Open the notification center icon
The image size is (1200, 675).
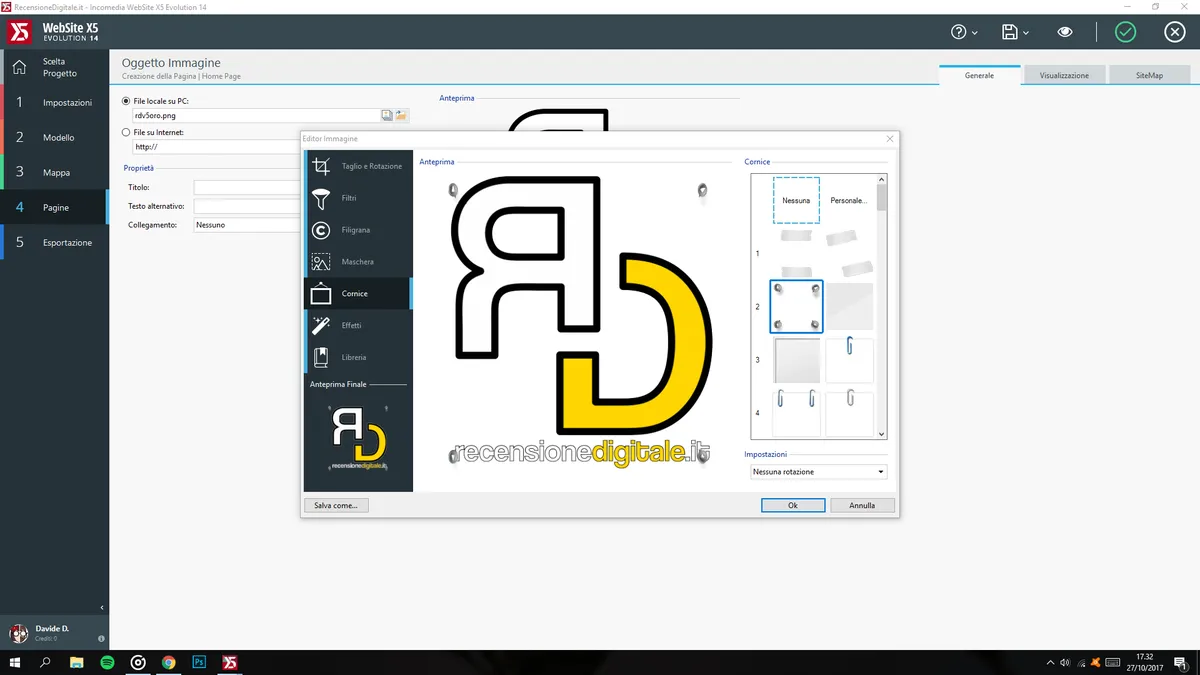click(1180, 662)
